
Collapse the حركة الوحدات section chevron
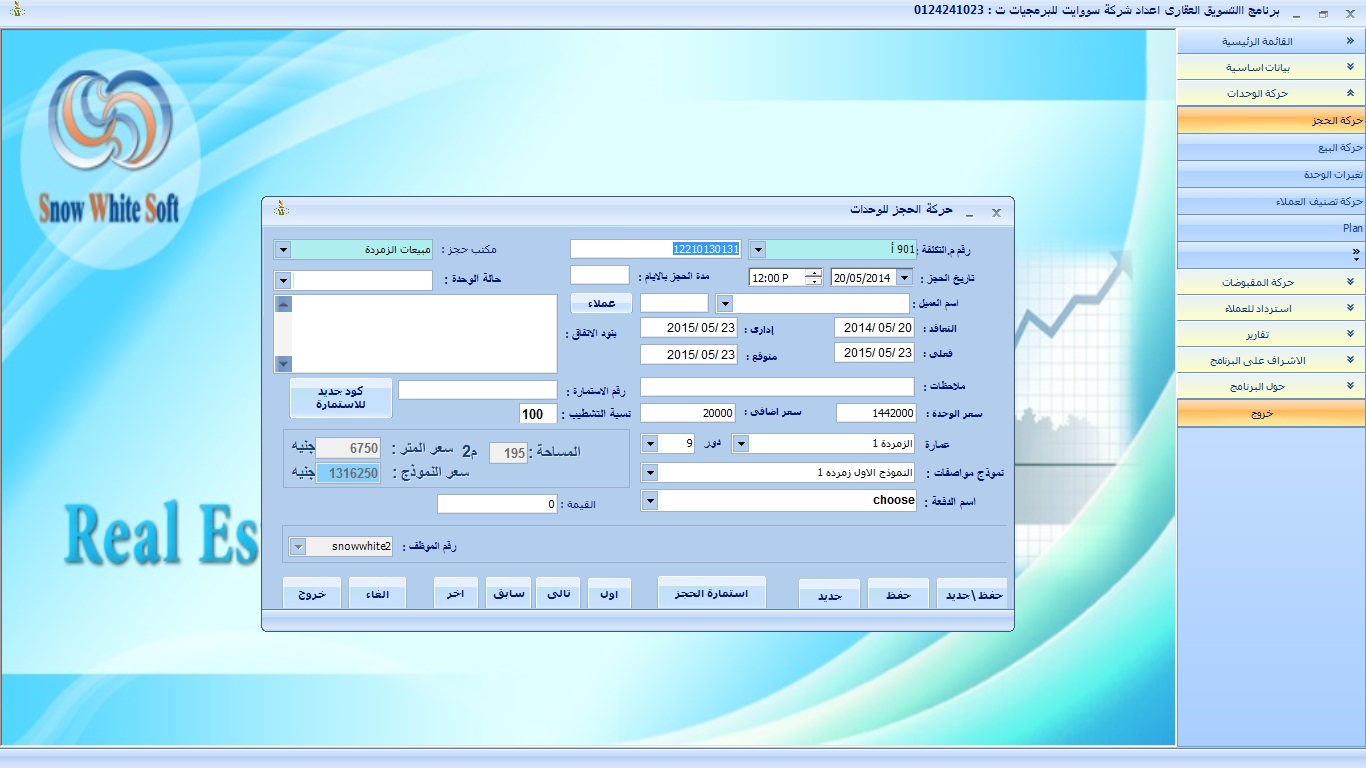(x=1350, y=93)
